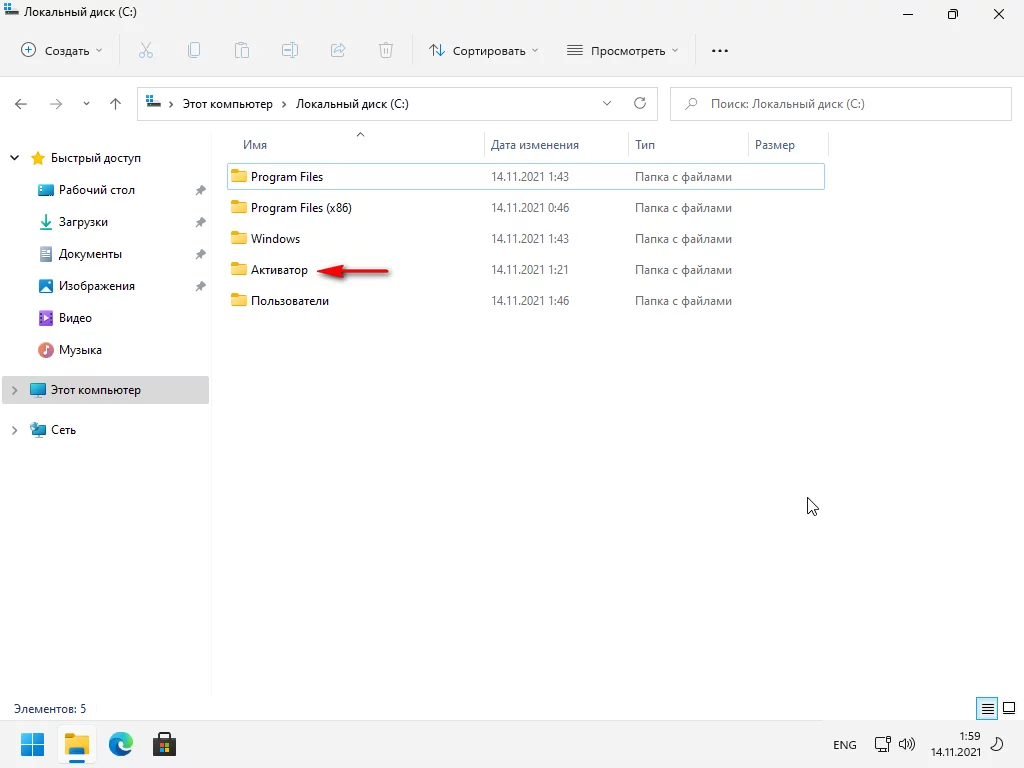
Task: Open the Создать dropdown button
Action: (62, 50)
